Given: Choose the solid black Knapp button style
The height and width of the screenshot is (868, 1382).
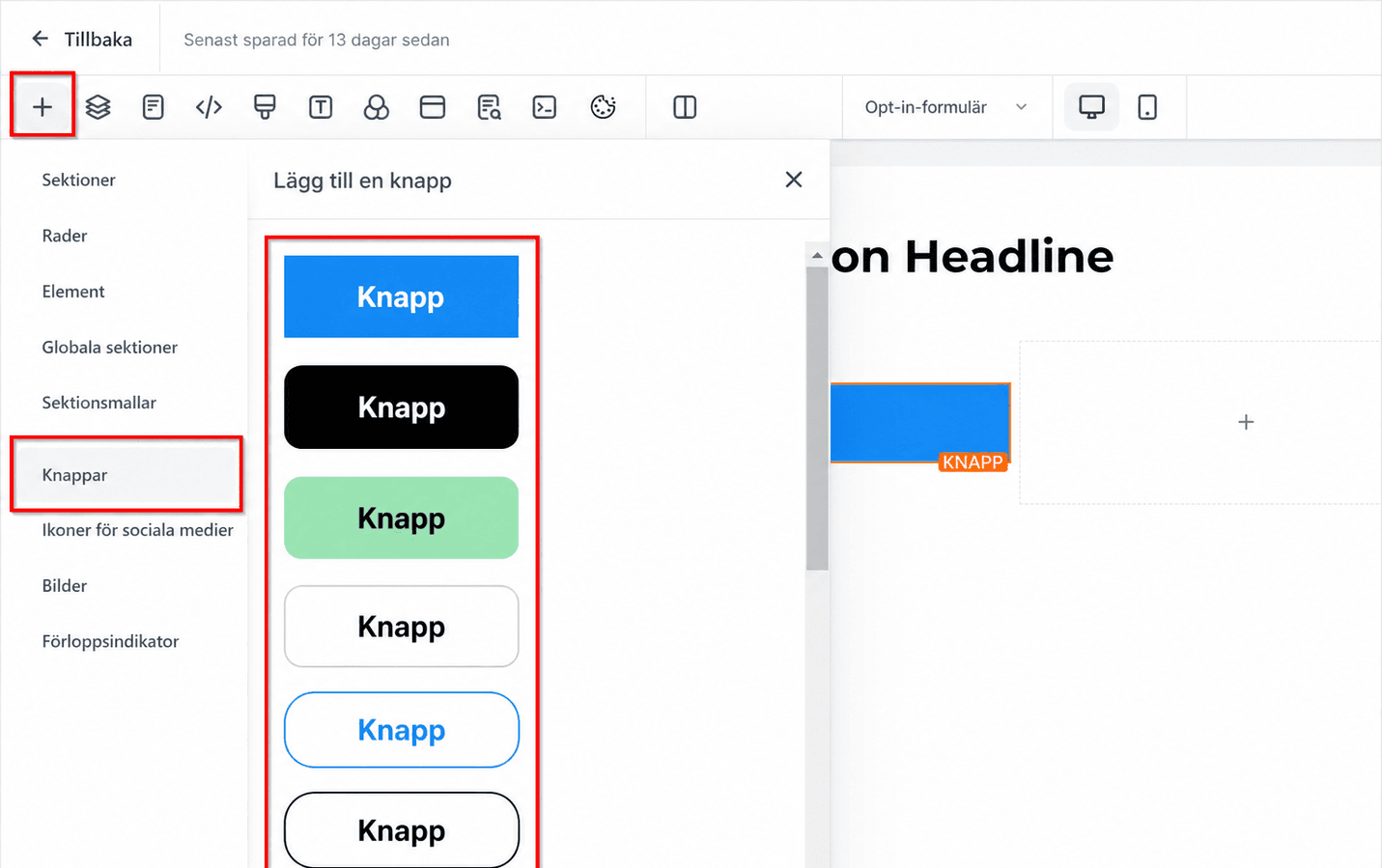Looking at the screenshot, I should 401,407.
